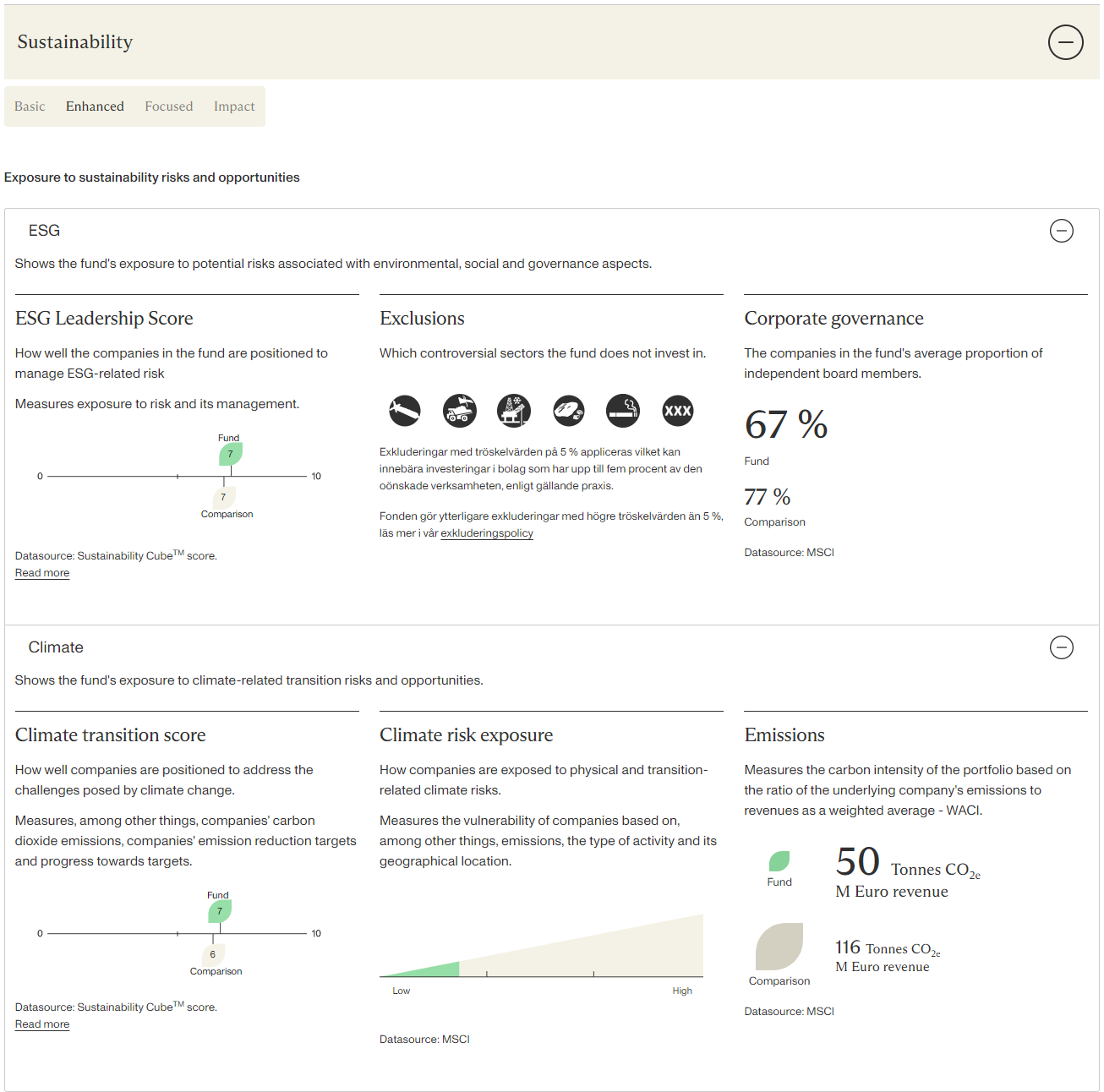
Task: Click the Comparison marker on Climate transition scale
Action: tap(214, 953)
